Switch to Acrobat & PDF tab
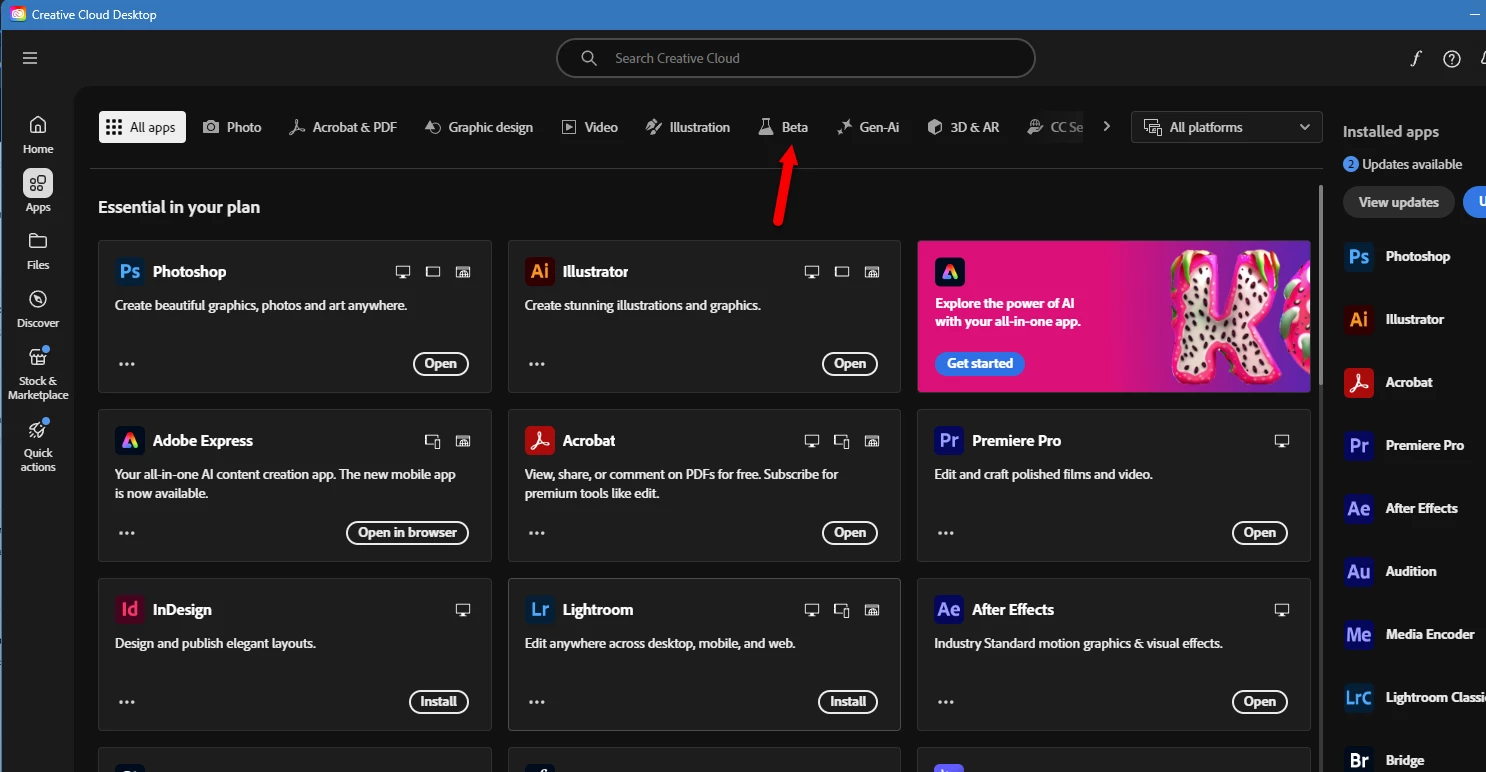This screenshot has width=1486, height=772. pos(343,127)
